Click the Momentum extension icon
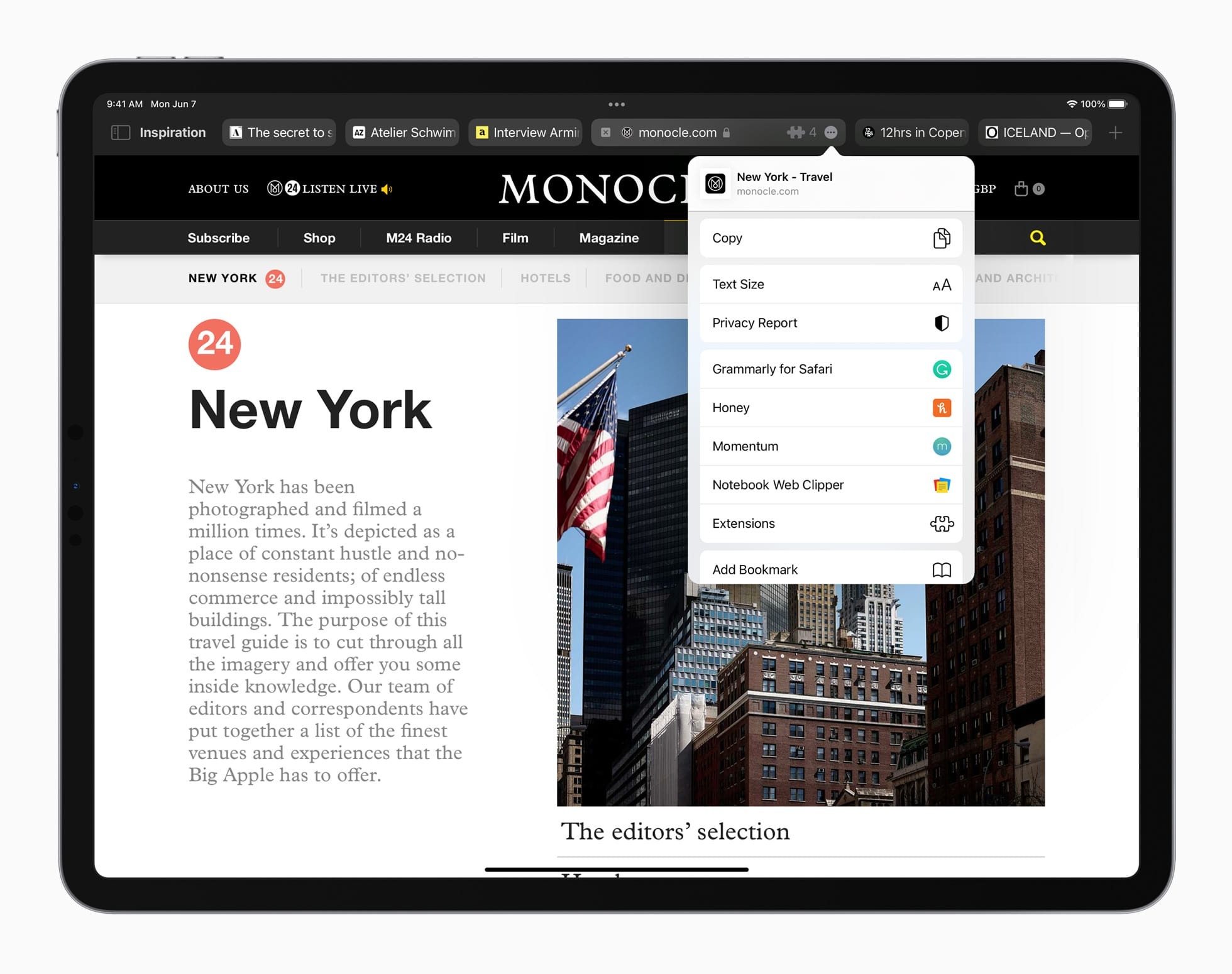This screenshot has width=1232, height=974. 941,446
